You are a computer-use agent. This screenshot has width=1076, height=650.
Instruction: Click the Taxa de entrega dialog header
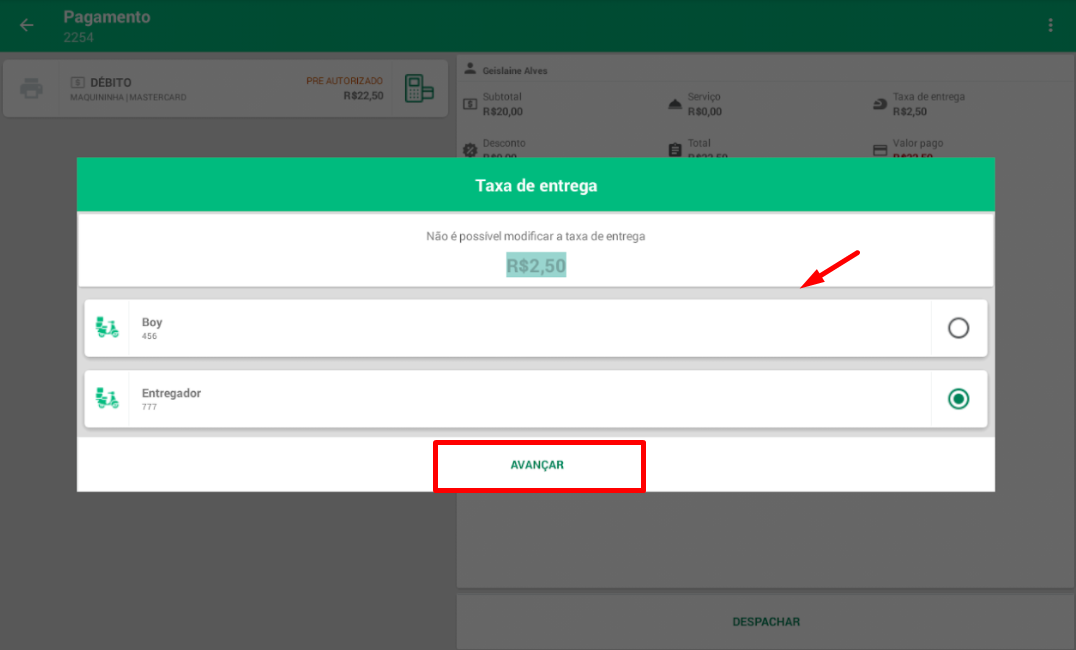click(x=536, y=185)
